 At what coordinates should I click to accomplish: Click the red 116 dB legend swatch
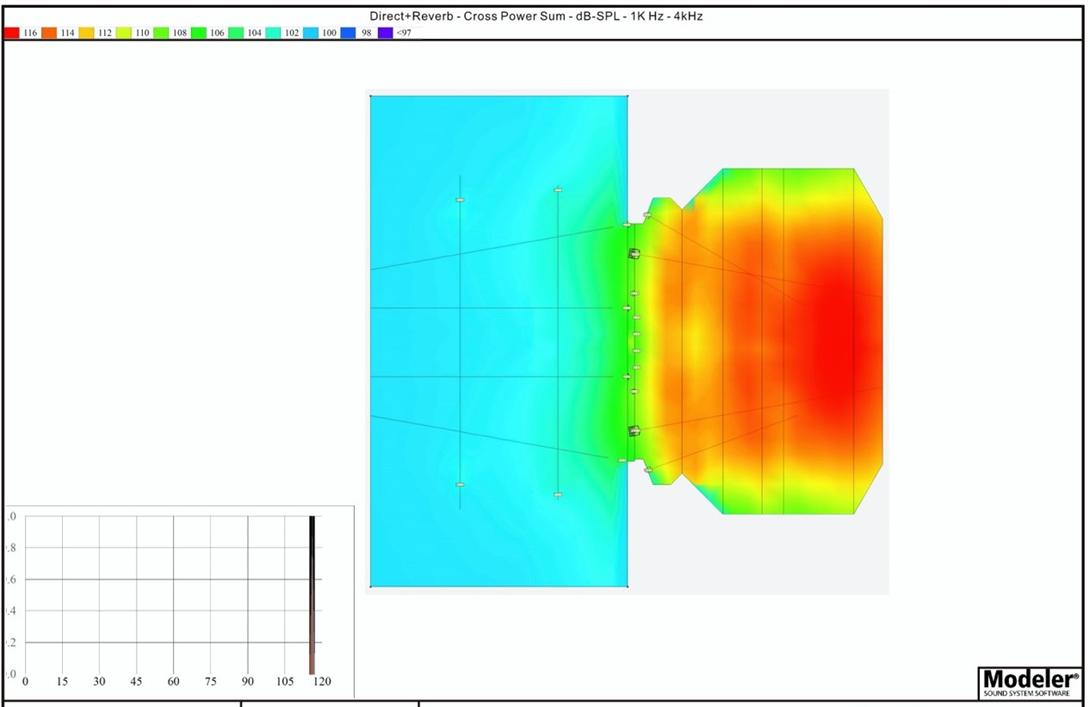pos(11,33)
